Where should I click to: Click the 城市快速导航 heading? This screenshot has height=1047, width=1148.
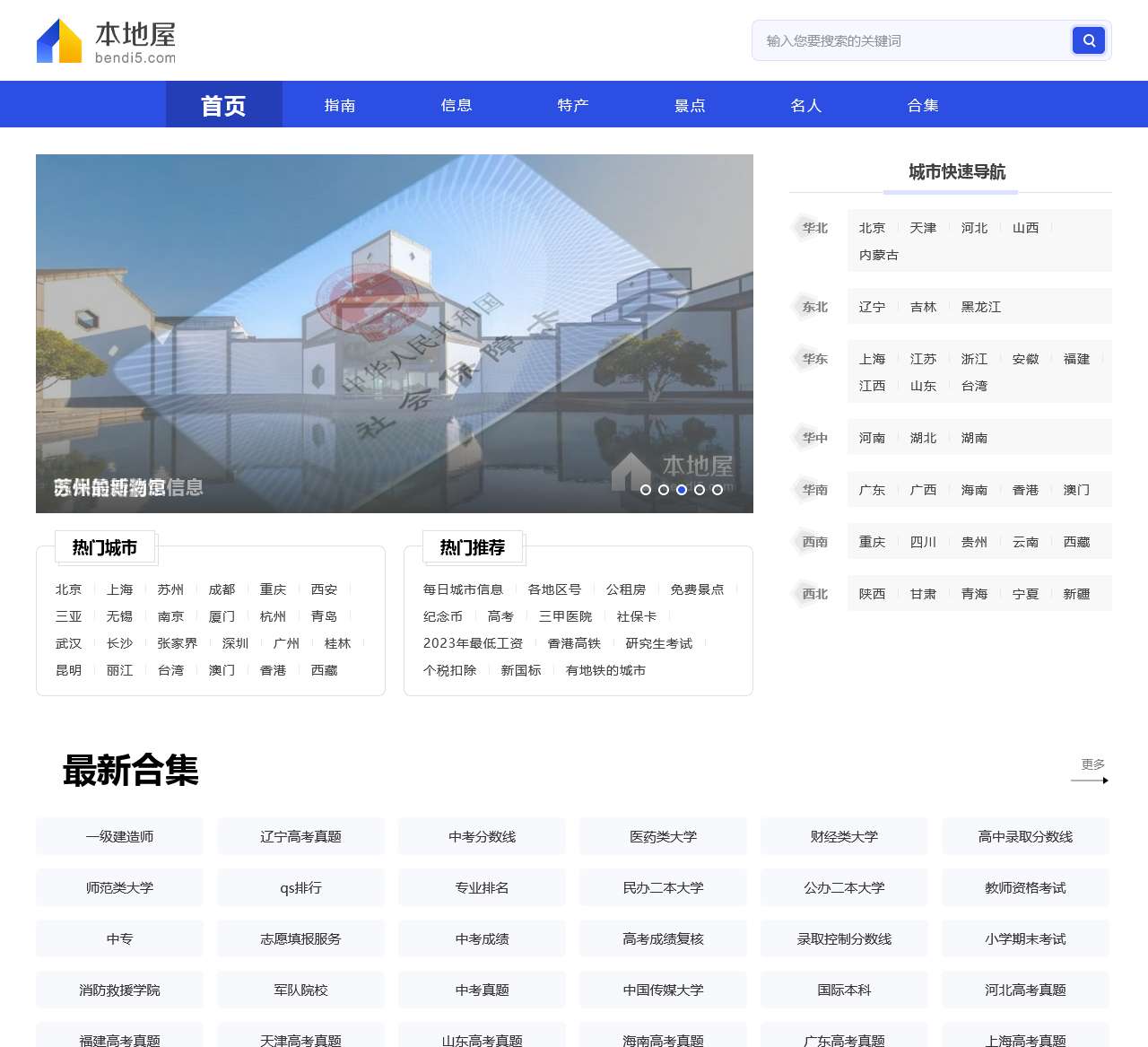pyautogui.click(x=956, y=171)
